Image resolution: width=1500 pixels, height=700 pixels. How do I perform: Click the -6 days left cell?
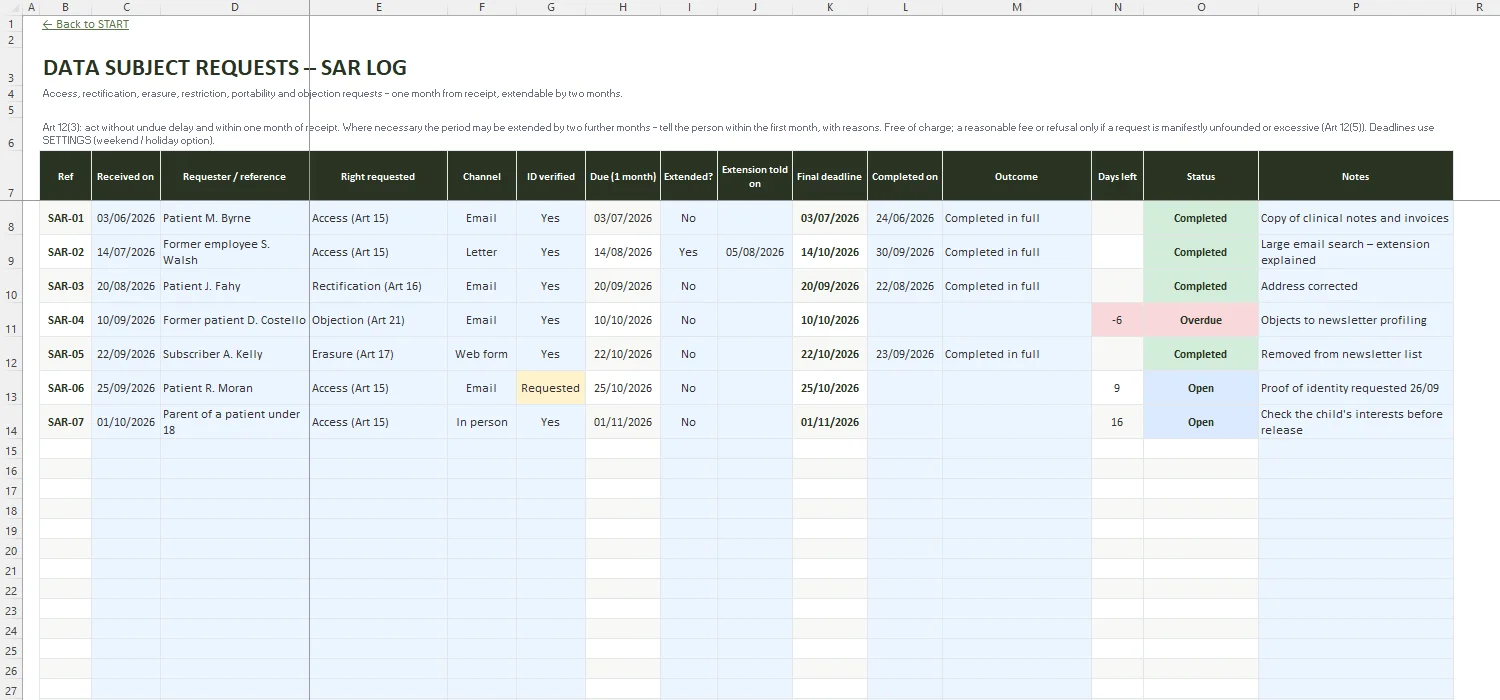pos(1117,320)
